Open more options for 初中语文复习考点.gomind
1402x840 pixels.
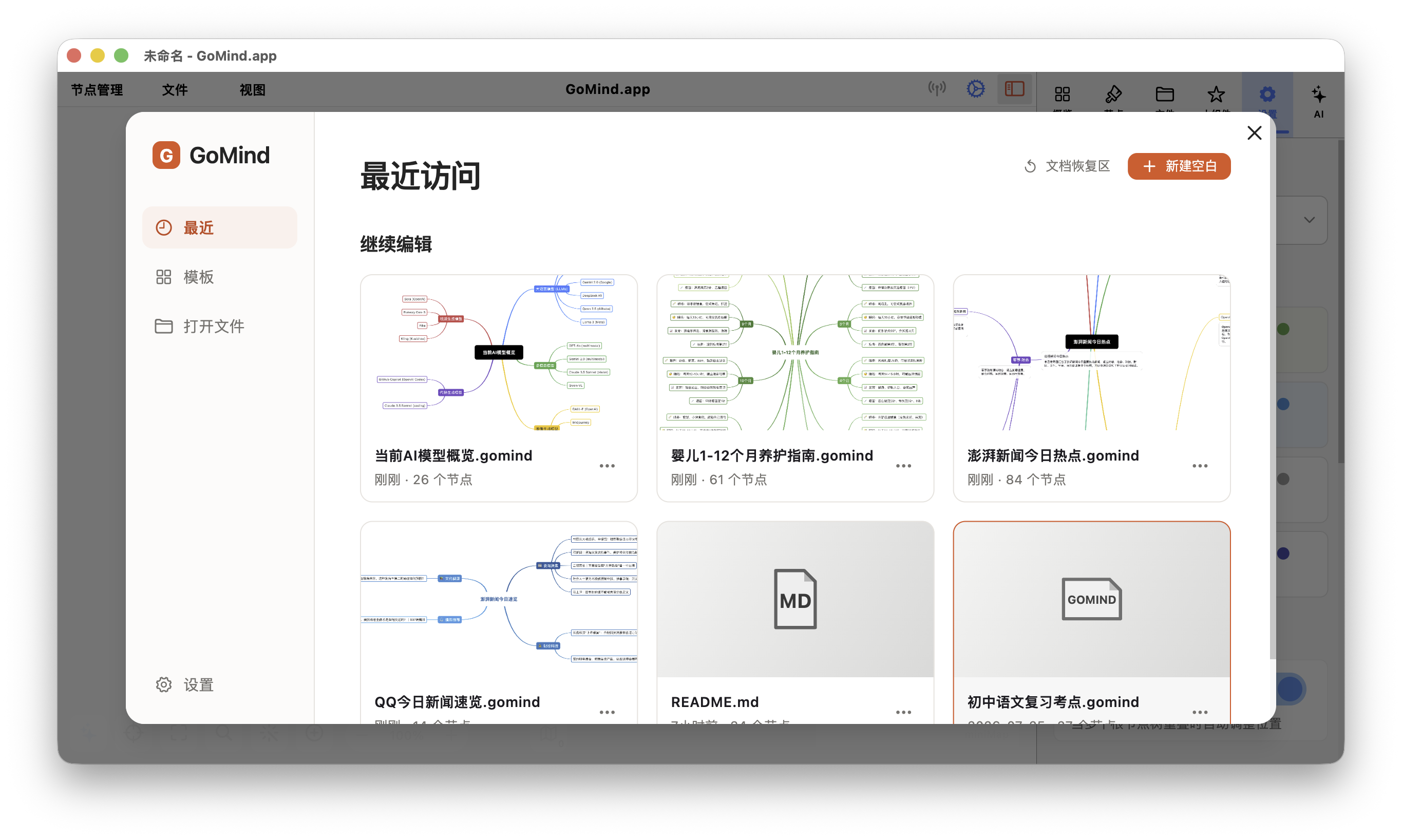(1199, 712)
